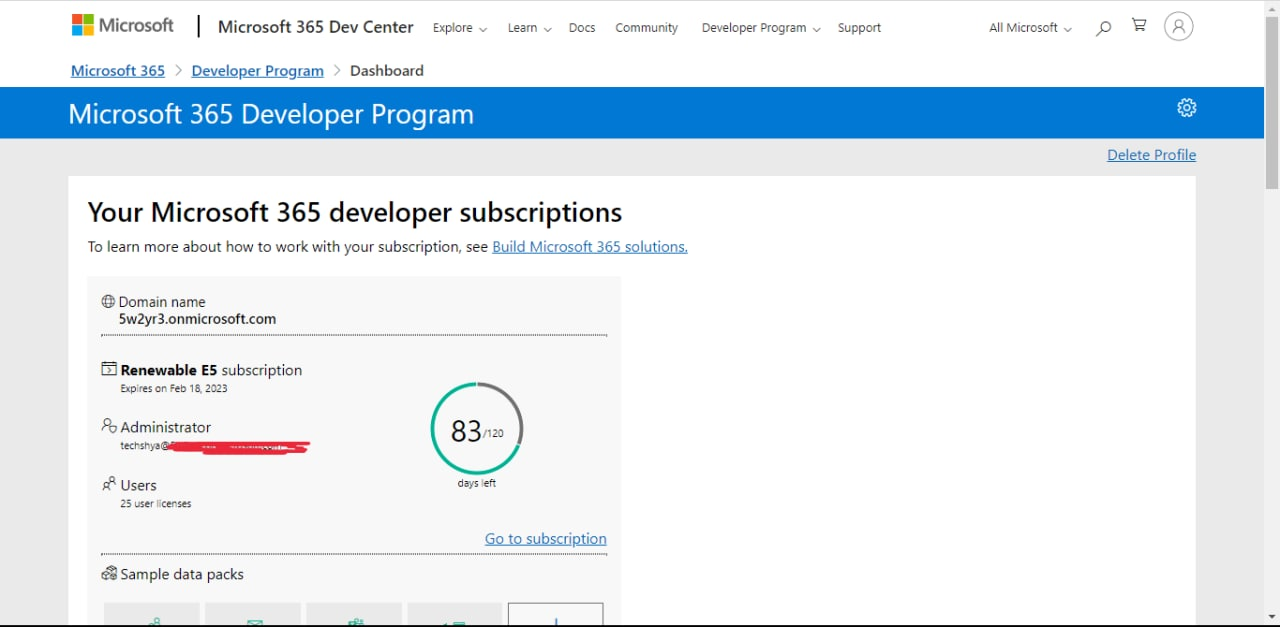The height and width of the screenshot is (627, 1280).
Task: Click the Users people icon
Action: 109,484
